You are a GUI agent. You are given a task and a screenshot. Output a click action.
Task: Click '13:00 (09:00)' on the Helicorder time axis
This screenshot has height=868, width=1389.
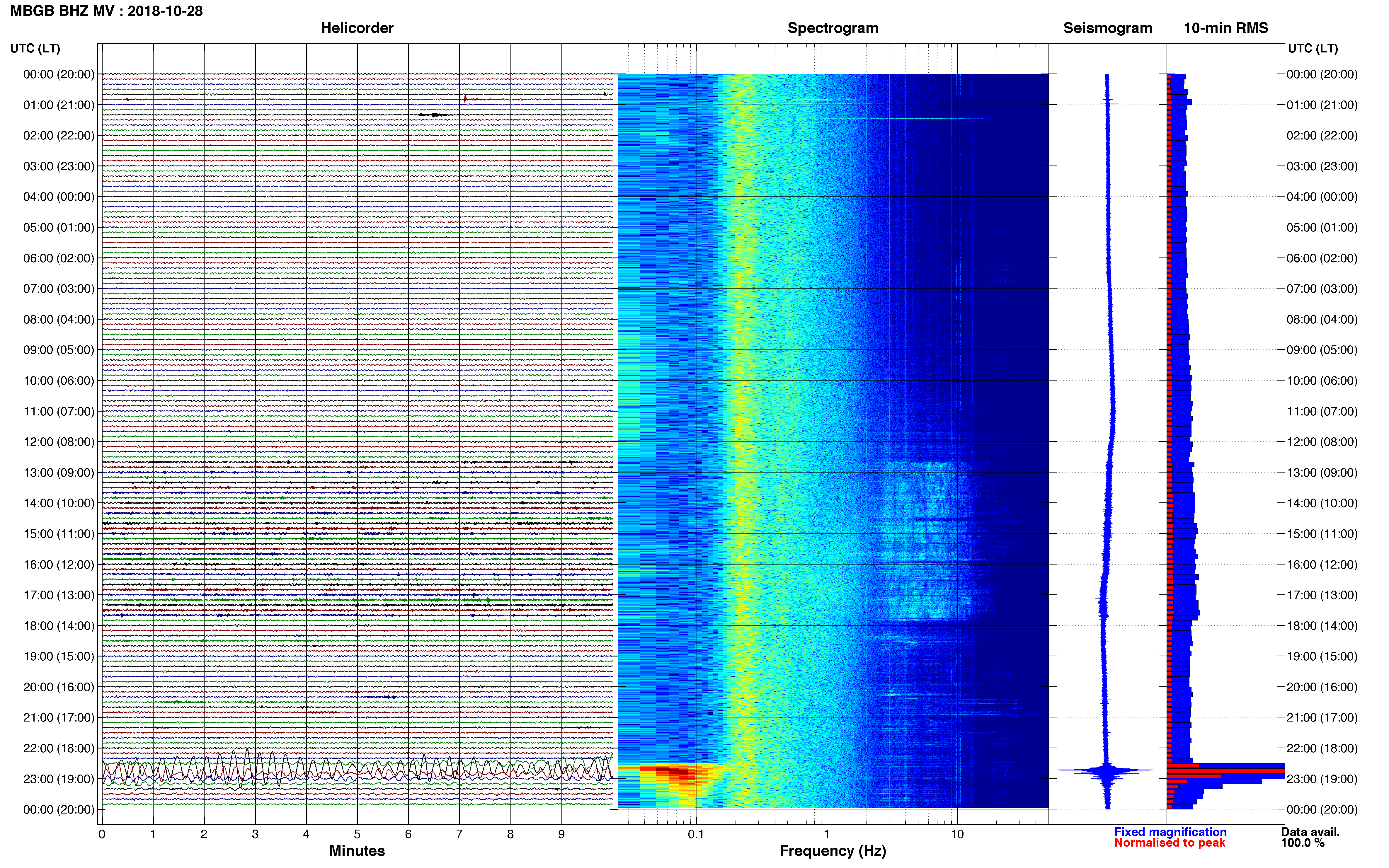click(59, 472)
